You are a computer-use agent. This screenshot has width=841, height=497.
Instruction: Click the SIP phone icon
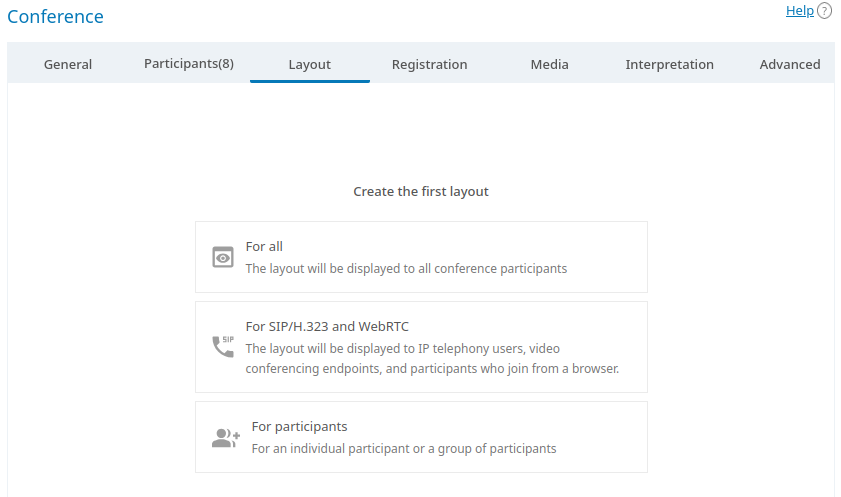click(223, 347)
